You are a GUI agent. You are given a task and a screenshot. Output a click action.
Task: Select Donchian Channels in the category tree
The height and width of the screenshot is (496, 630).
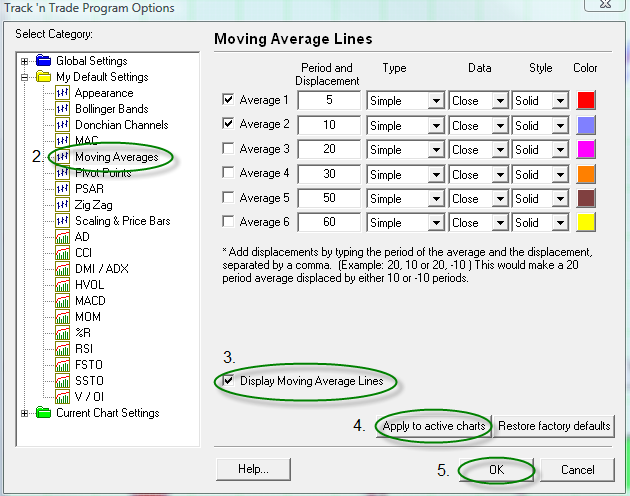point(121,125)
